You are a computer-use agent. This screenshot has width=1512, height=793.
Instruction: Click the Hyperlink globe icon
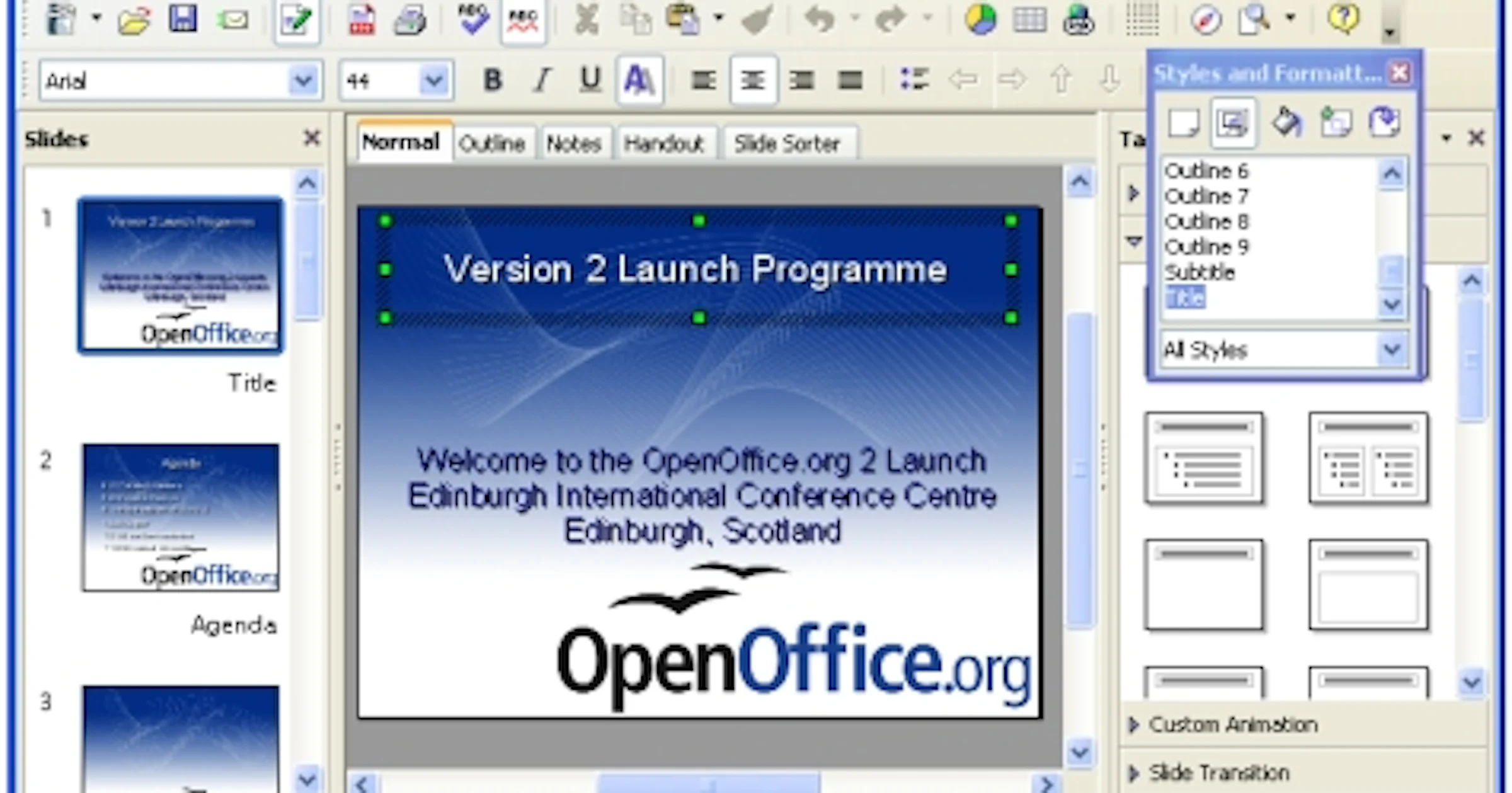(1079, 20)
